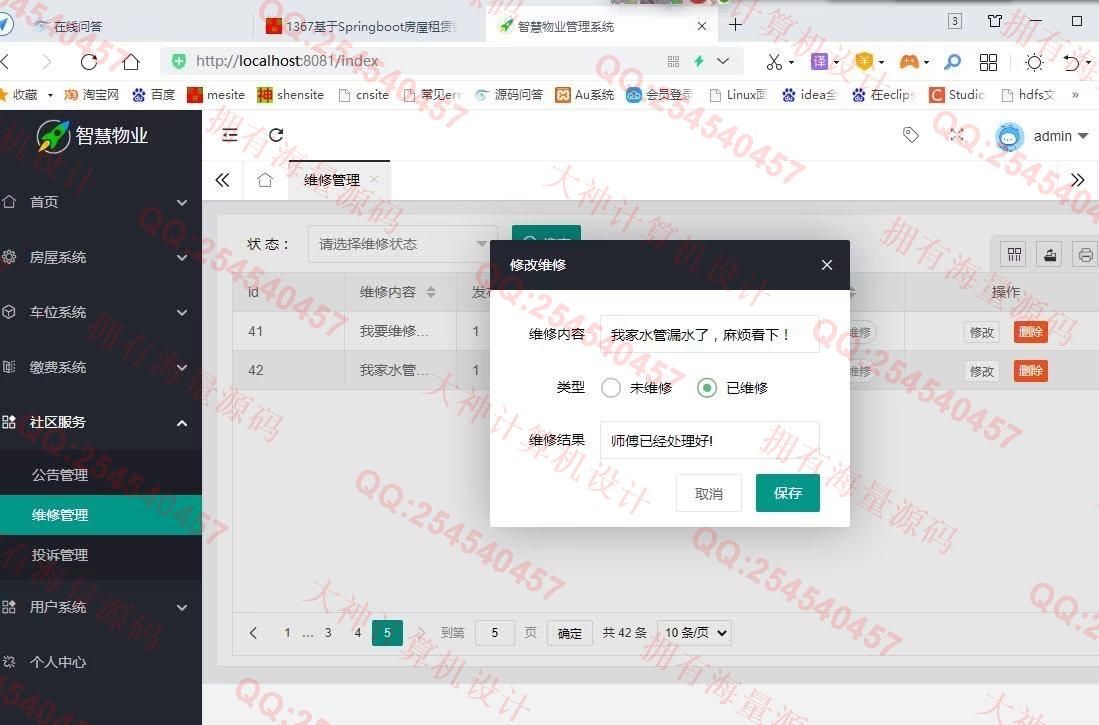Open address bar dropdown chevron

(723, 61)
